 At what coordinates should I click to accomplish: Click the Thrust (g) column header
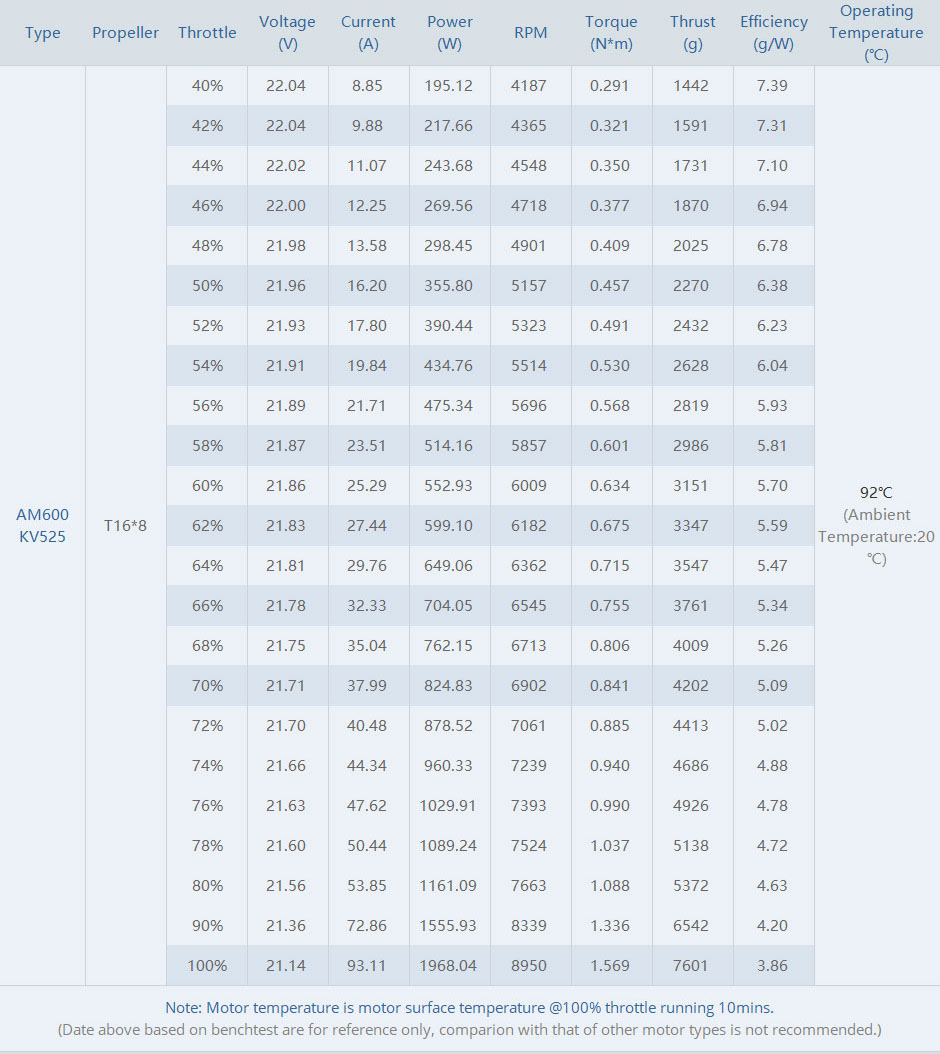tap(693, 33)
